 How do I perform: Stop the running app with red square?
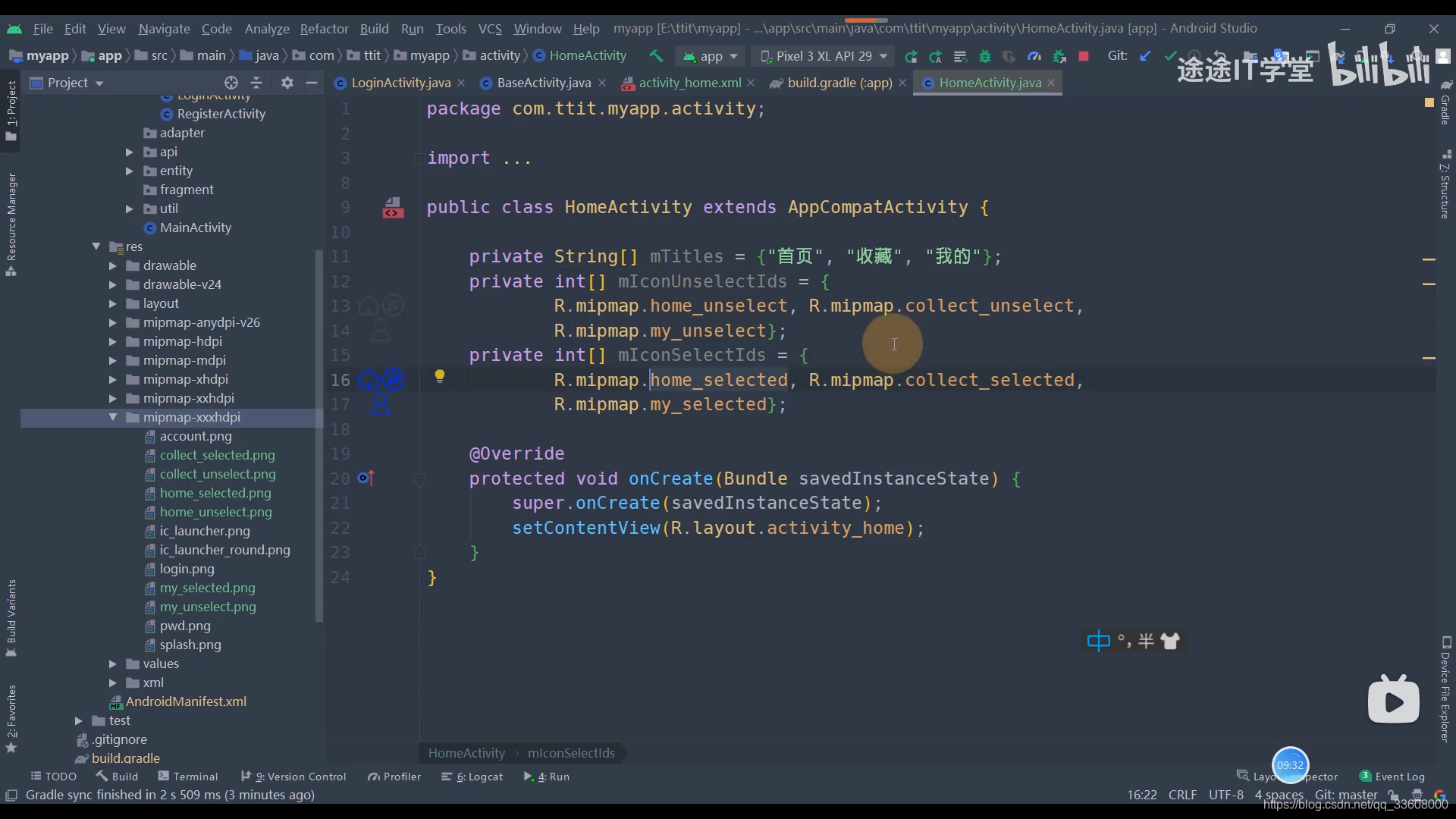point(1084,56)
